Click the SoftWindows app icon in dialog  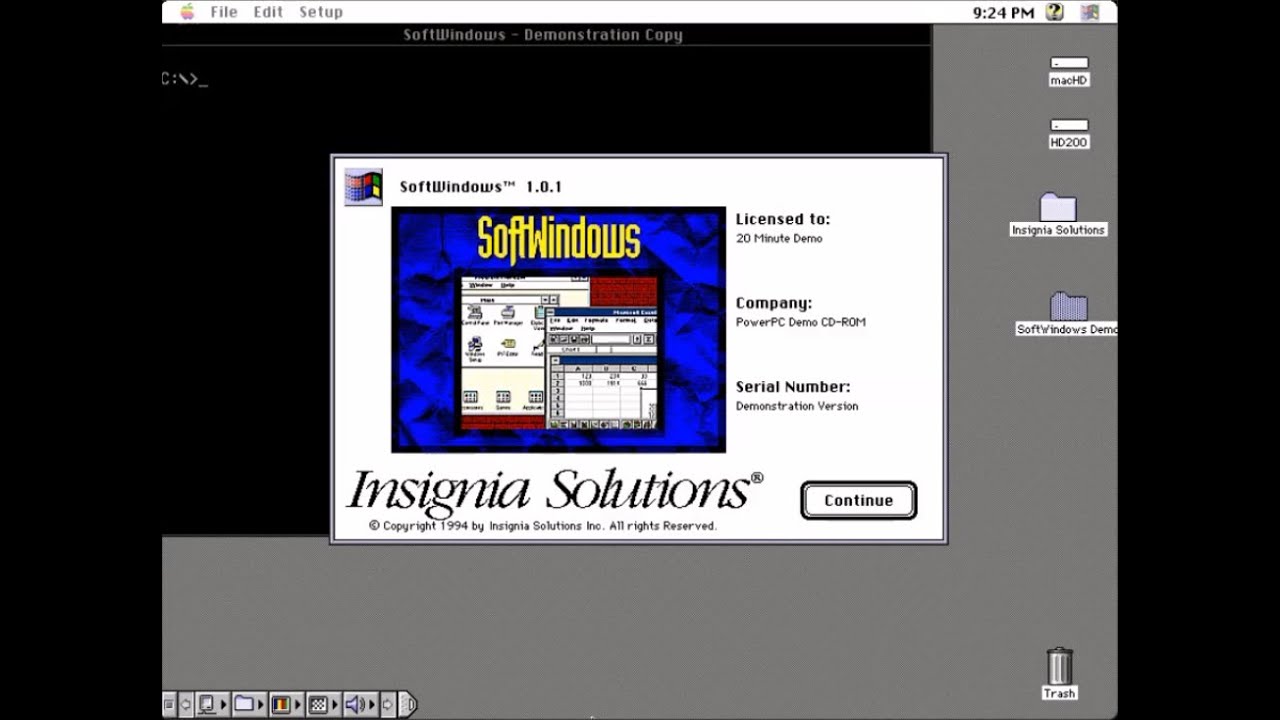[363, 187]
